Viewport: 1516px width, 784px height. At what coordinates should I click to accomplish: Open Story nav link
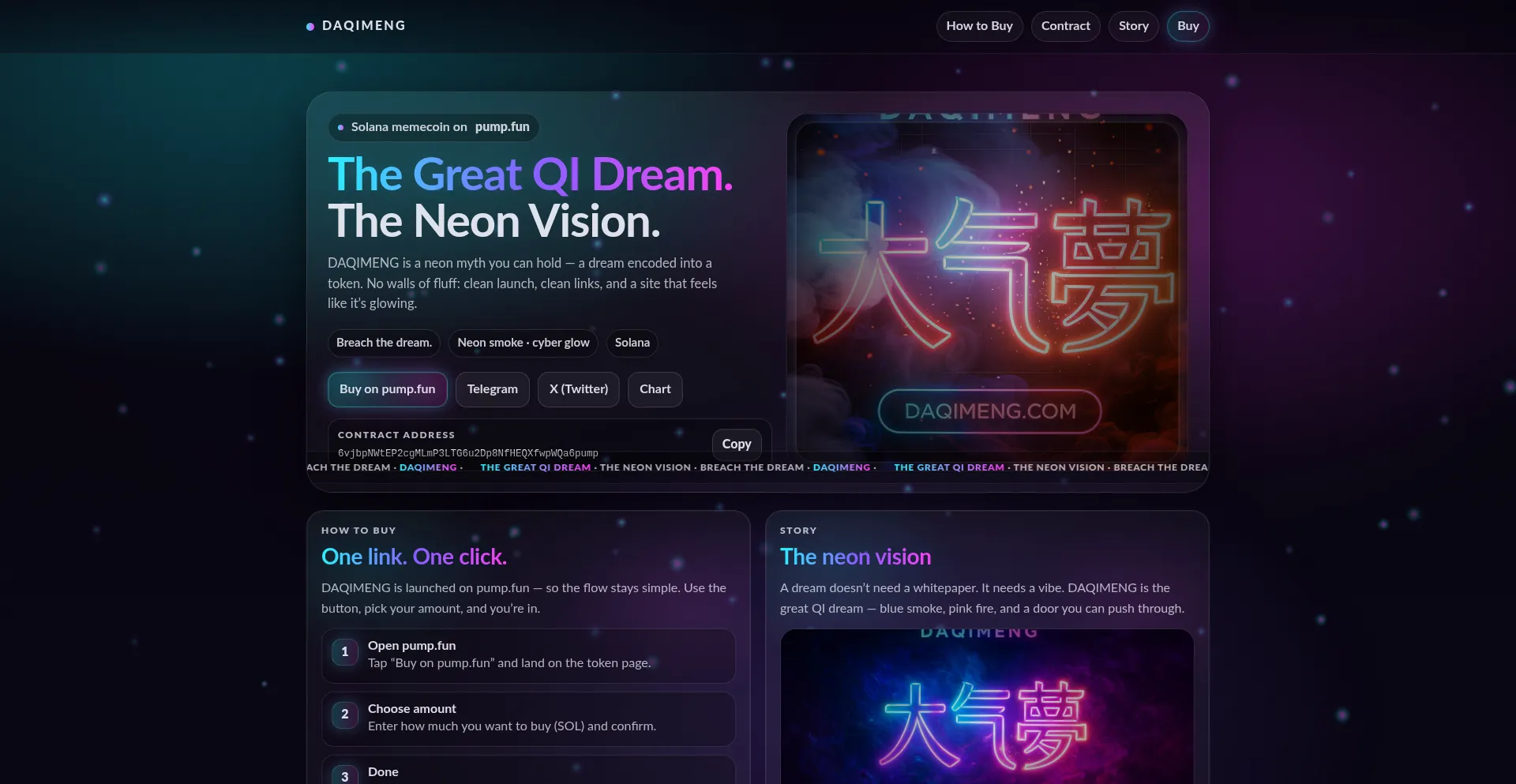(1134, 26)
